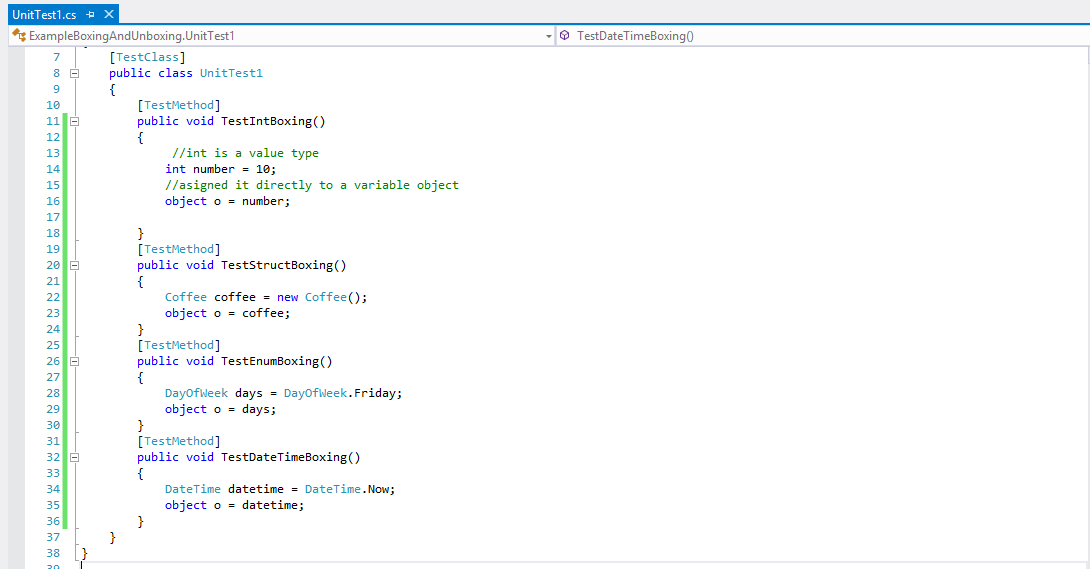Viewport: 1090px width, 569px height.
Task: Close the UnitTest1.cs tab
Action: click(x=108, y=14)
